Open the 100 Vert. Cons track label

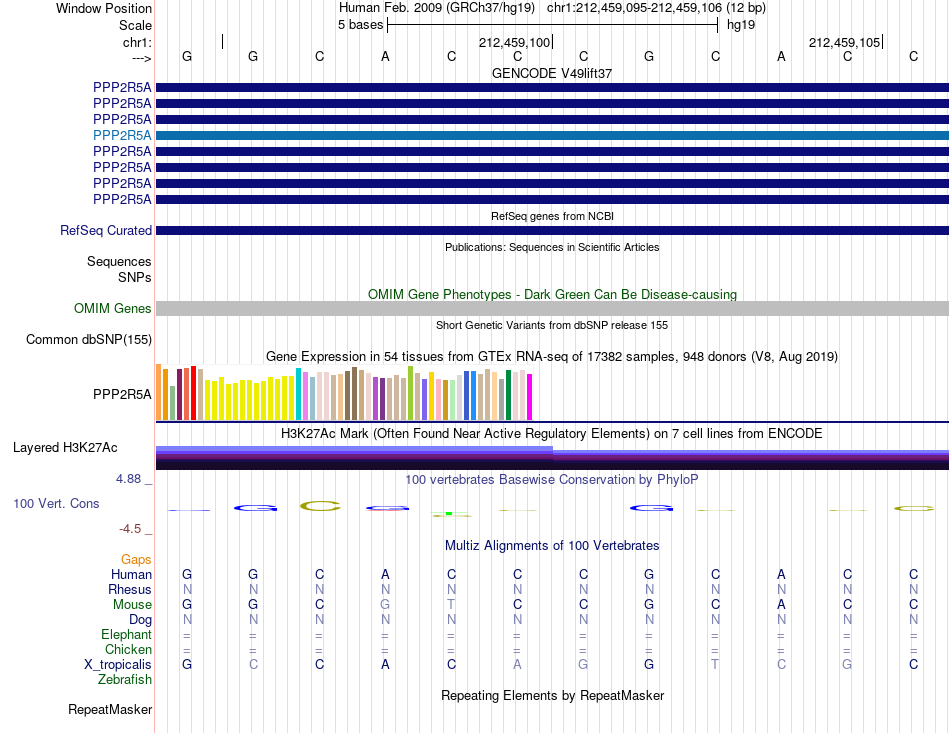tap(56, 503)
